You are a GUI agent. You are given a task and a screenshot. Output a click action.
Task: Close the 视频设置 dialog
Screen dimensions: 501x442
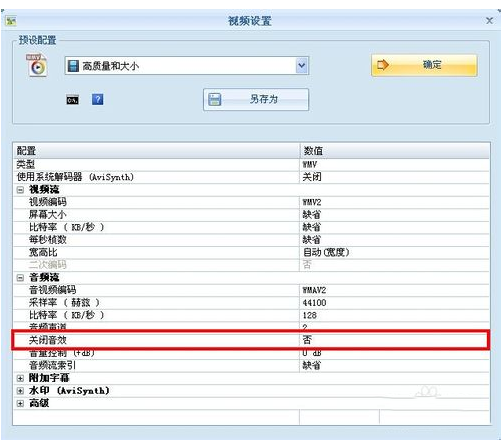(489, 21)
